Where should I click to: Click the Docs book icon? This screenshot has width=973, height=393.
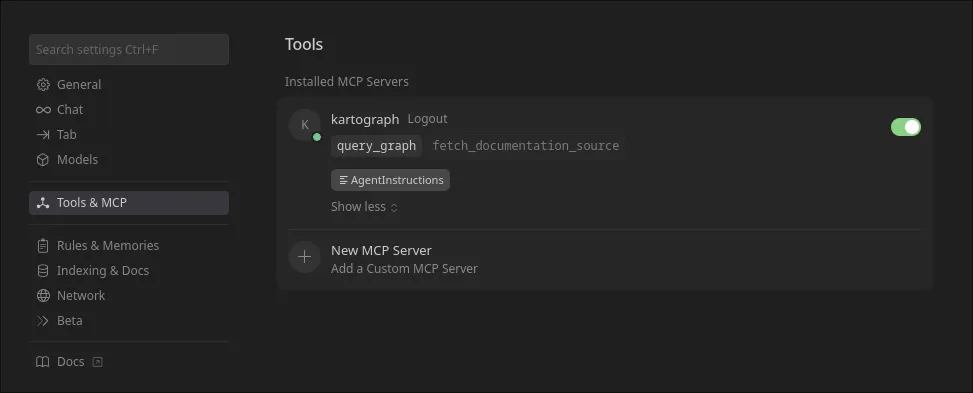(x=43, y=362)
